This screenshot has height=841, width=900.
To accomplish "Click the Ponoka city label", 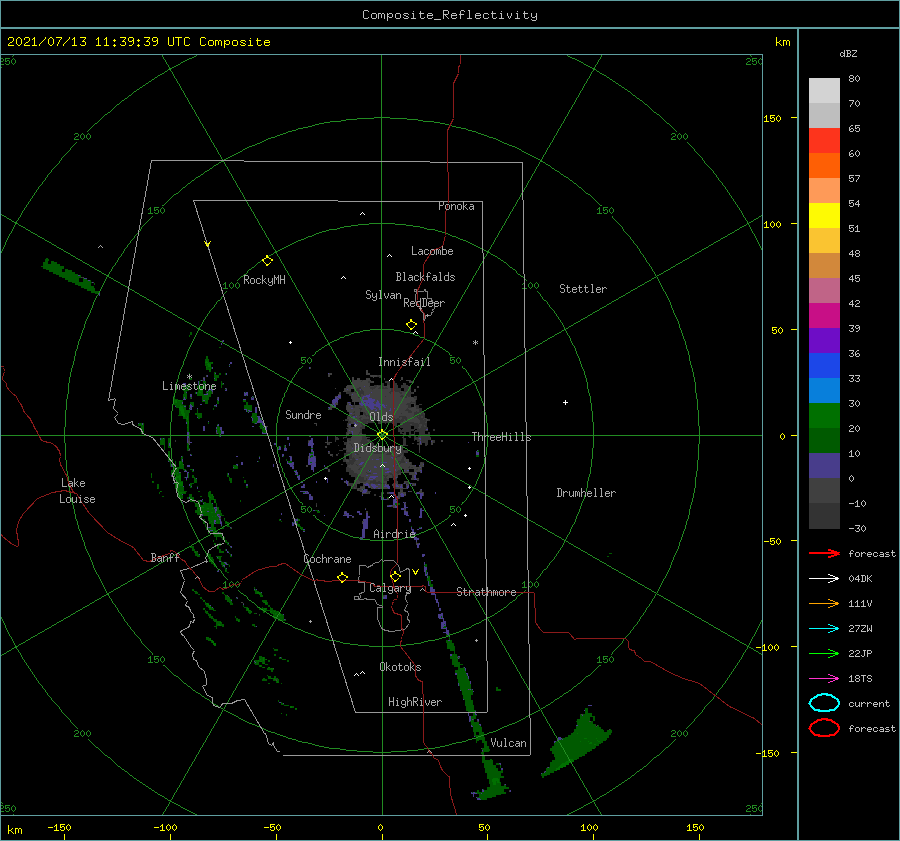I will [456, 206].
